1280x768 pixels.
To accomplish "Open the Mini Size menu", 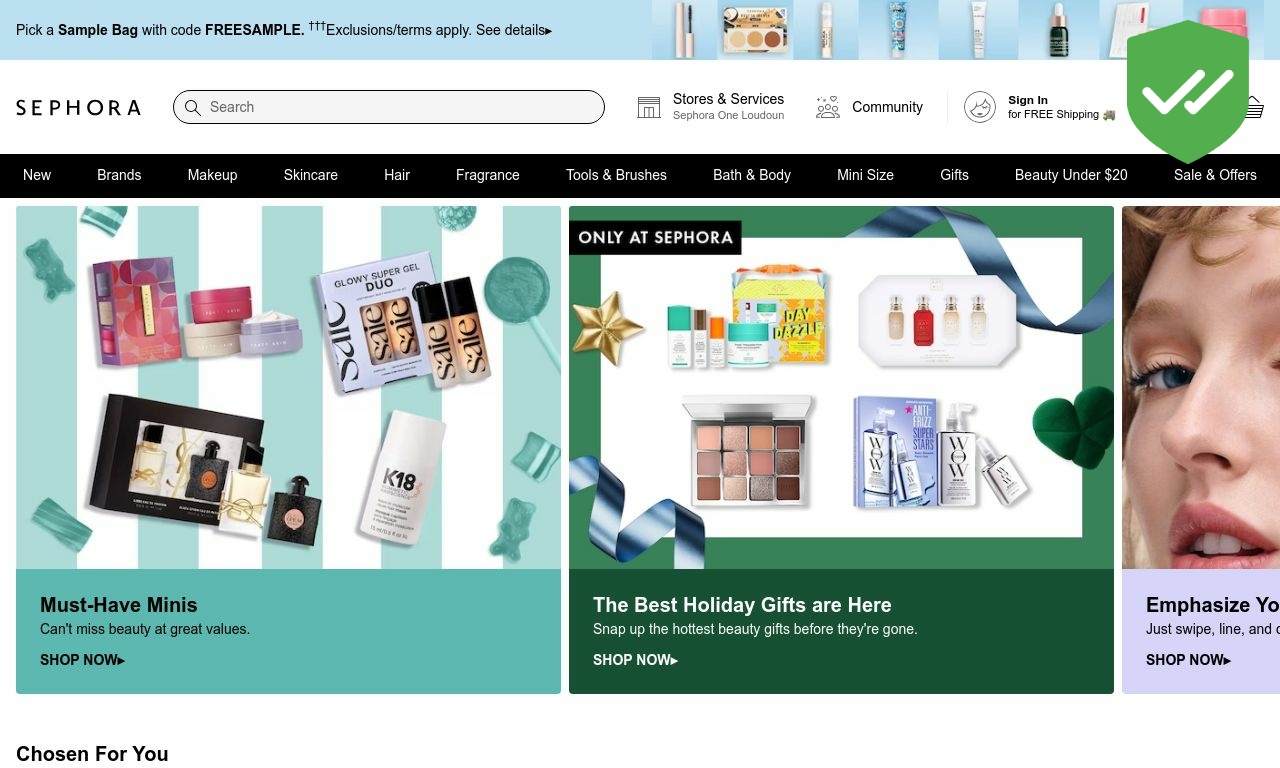I will [x=865, y=175].
